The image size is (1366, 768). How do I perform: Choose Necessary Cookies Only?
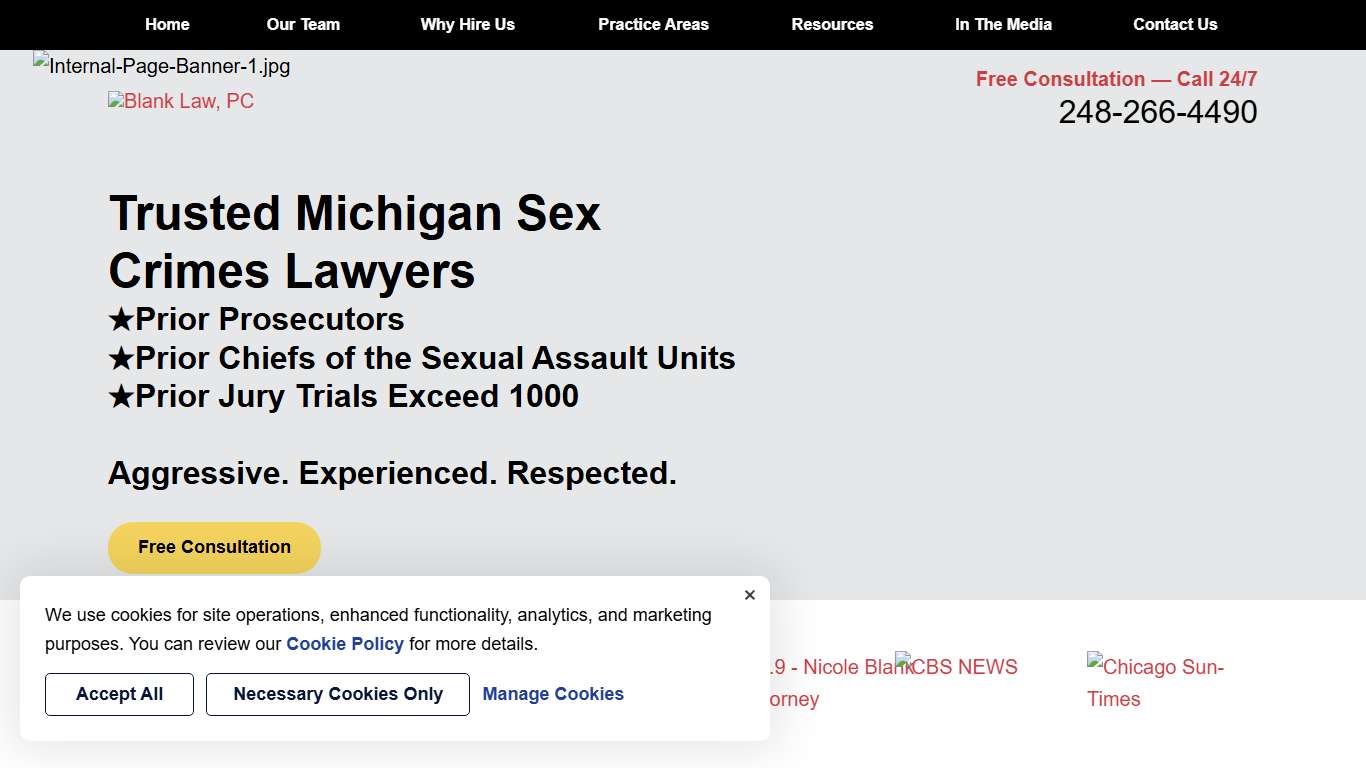click(337, 694)
